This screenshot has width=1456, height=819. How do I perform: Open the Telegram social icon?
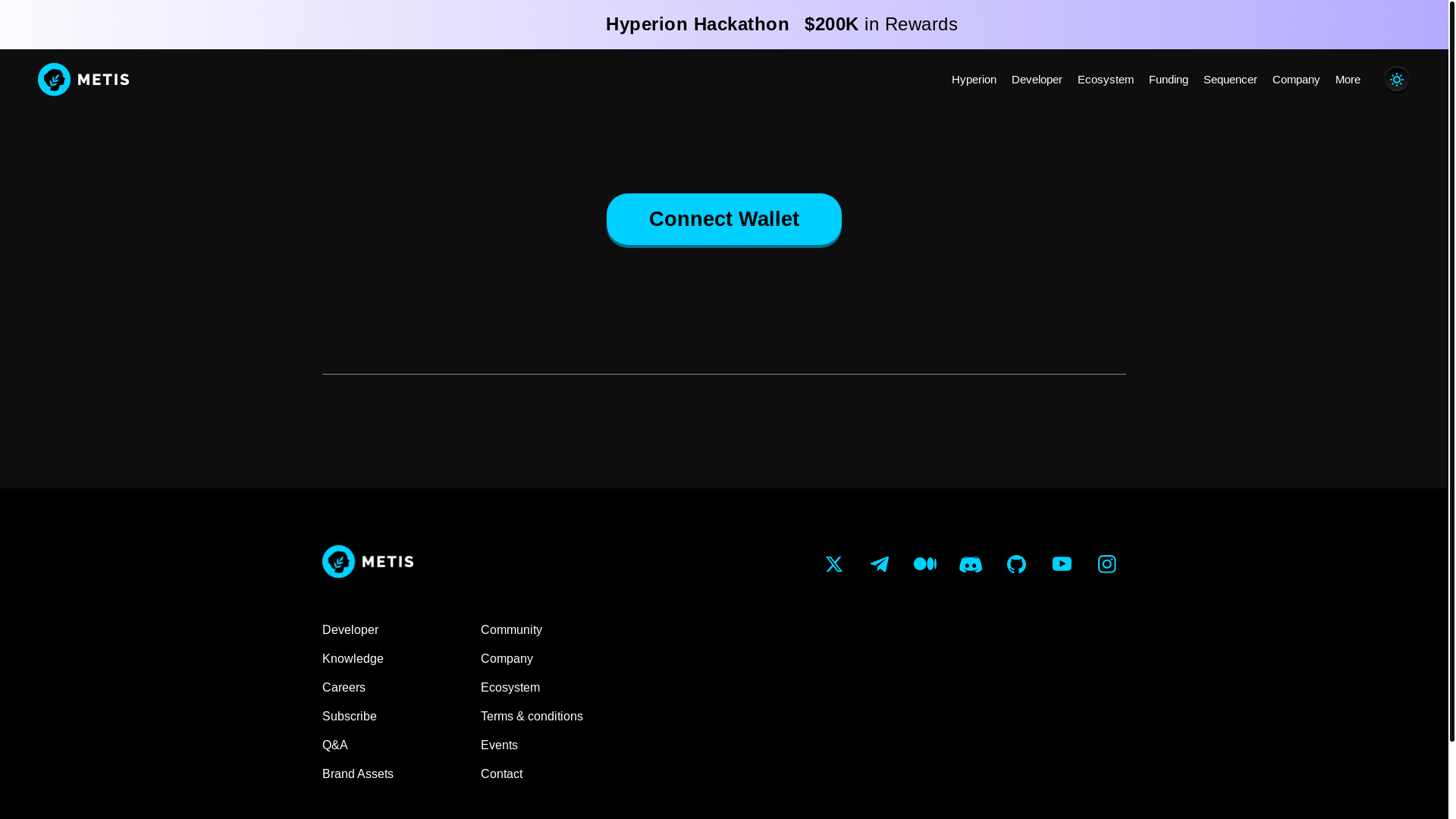click(879, 564)
